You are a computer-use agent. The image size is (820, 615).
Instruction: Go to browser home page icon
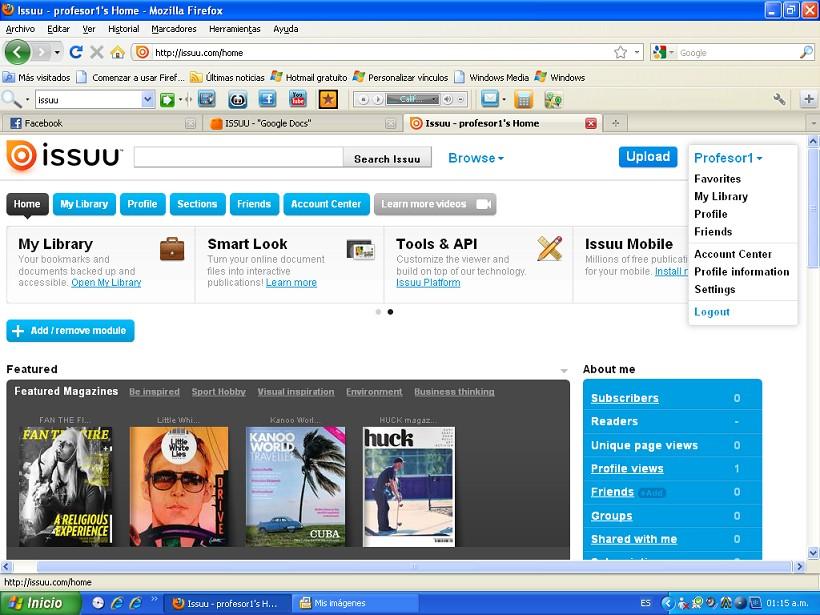(118, 52)
